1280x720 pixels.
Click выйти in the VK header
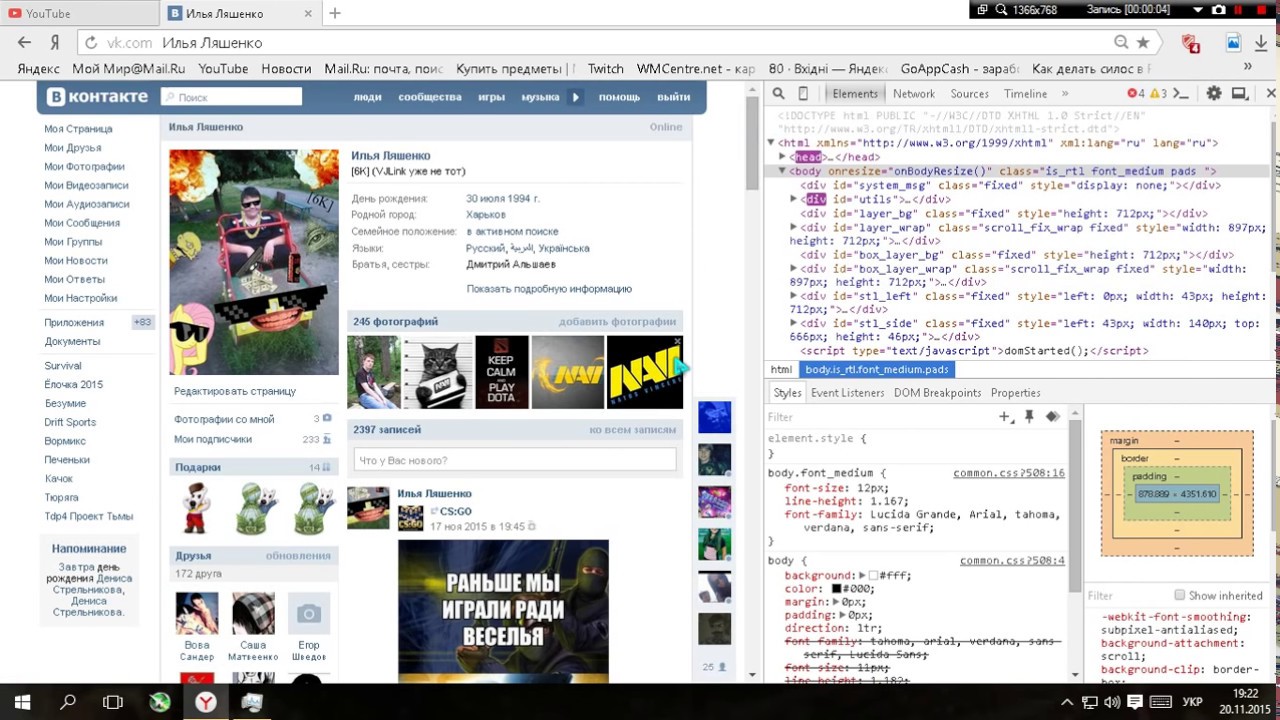[674, 97]
